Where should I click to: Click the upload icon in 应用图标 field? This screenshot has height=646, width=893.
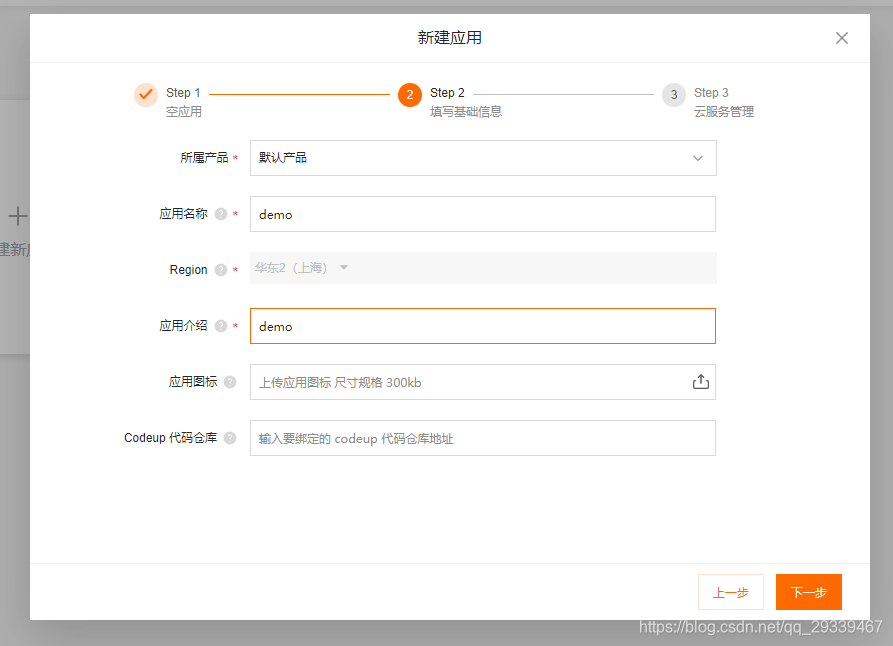point(700,381)
